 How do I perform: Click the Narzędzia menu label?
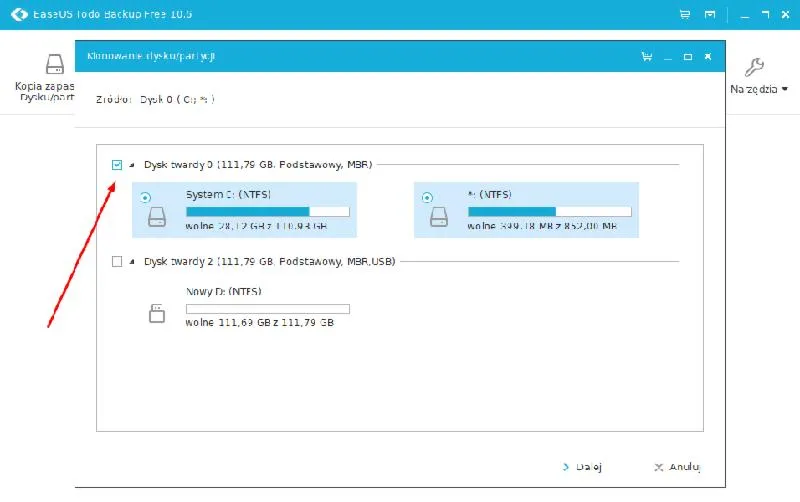coord(754,89)
